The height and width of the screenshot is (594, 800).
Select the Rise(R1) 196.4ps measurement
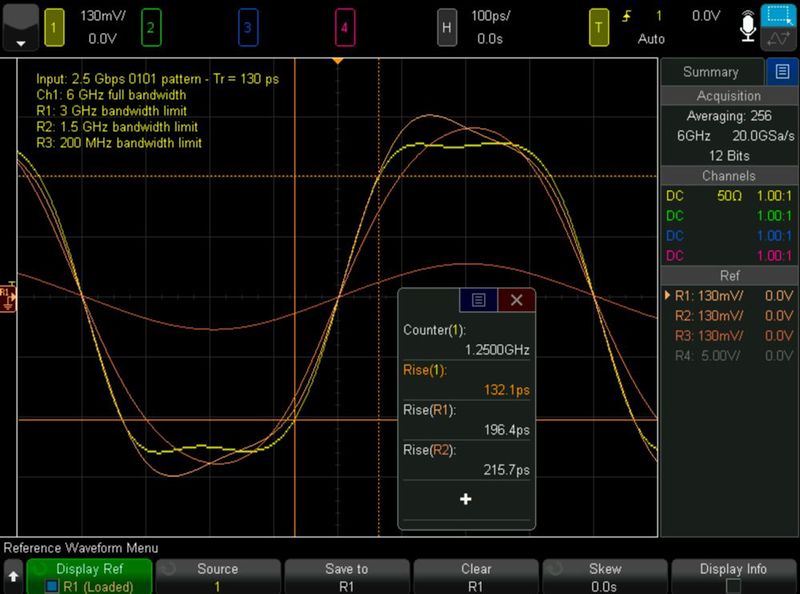[x=466, y=420]
